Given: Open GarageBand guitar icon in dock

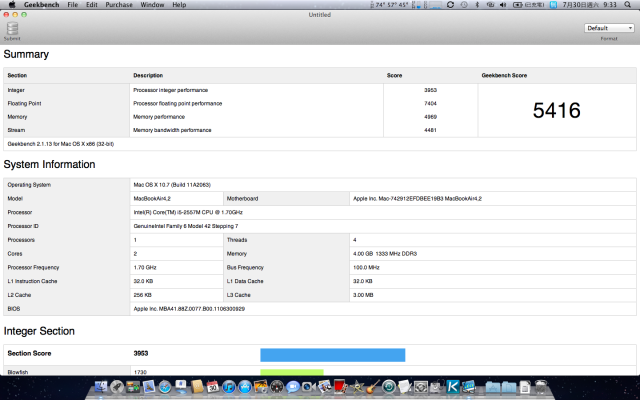Looking at the screenshot, I should click(372, 386).
